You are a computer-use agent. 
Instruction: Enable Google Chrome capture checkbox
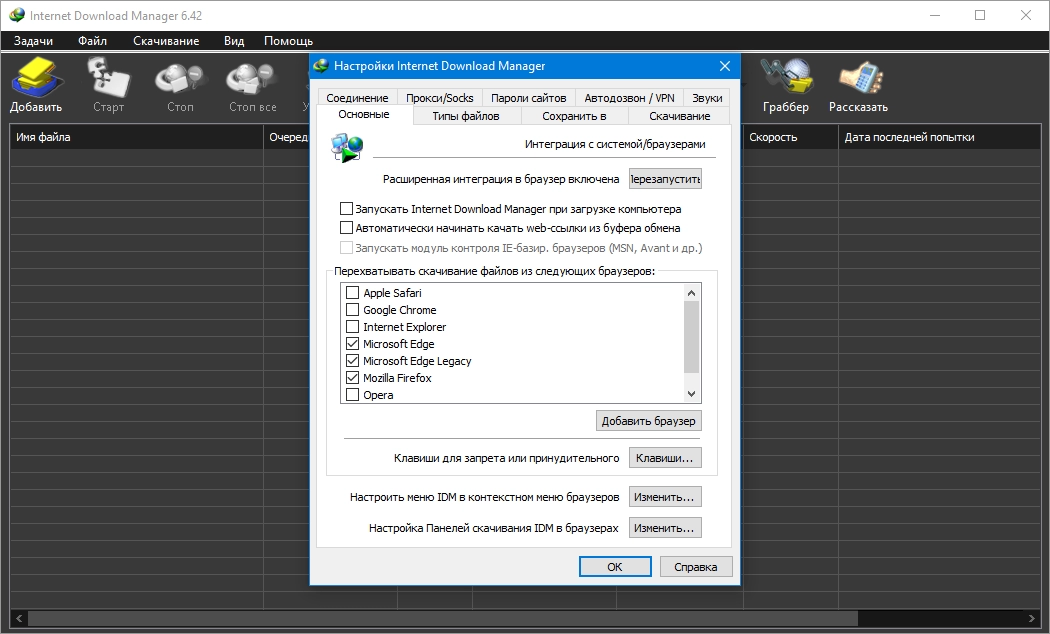[x=352, y=310]
